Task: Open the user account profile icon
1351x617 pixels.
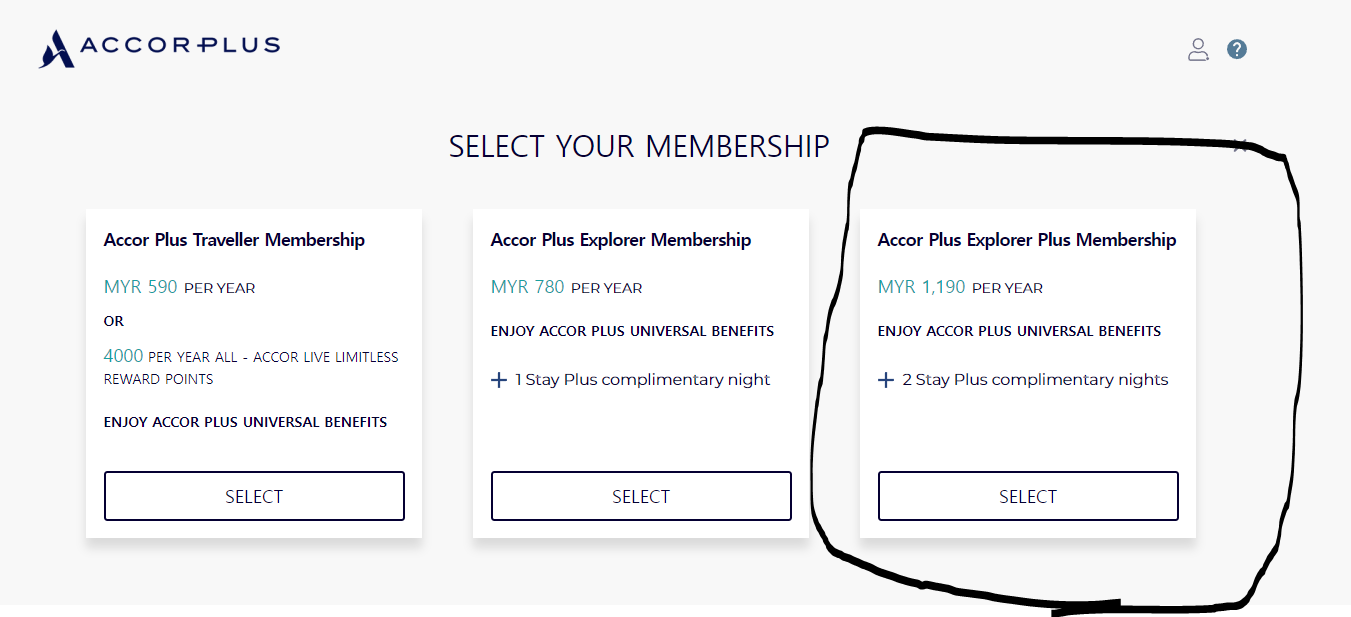Action: tap(1198, 49)
